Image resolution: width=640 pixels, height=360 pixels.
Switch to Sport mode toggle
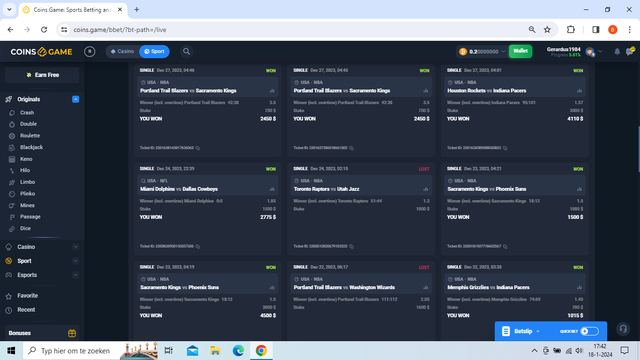(154, 51)
